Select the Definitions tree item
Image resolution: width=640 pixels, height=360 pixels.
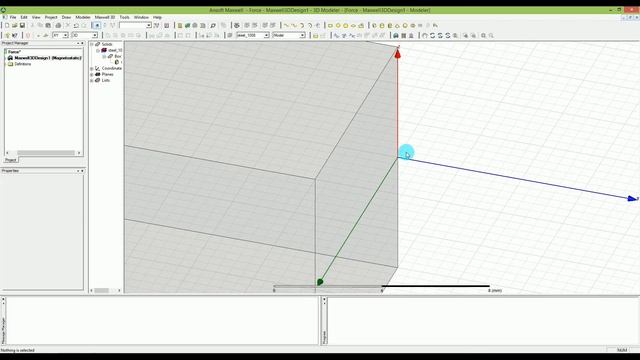coord(23,64)
